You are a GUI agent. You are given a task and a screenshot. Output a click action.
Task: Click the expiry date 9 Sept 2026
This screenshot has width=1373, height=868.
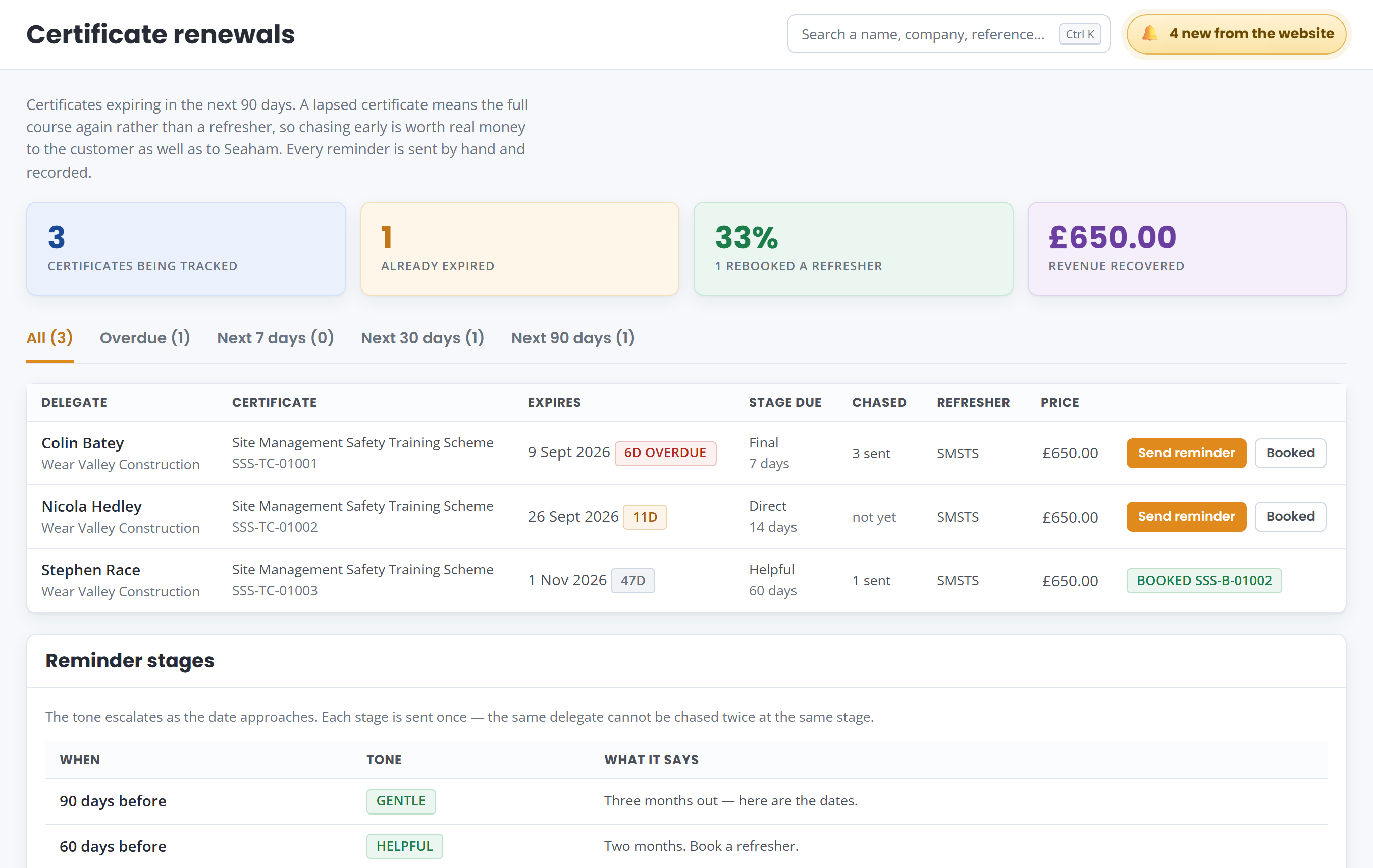click(568, 453)
